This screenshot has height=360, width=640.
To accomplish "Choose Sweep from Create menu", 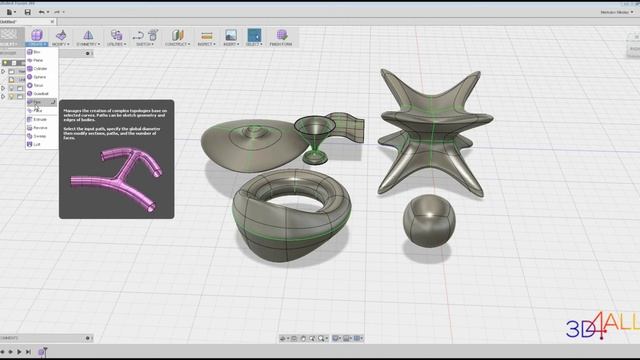I will point(42,136).
